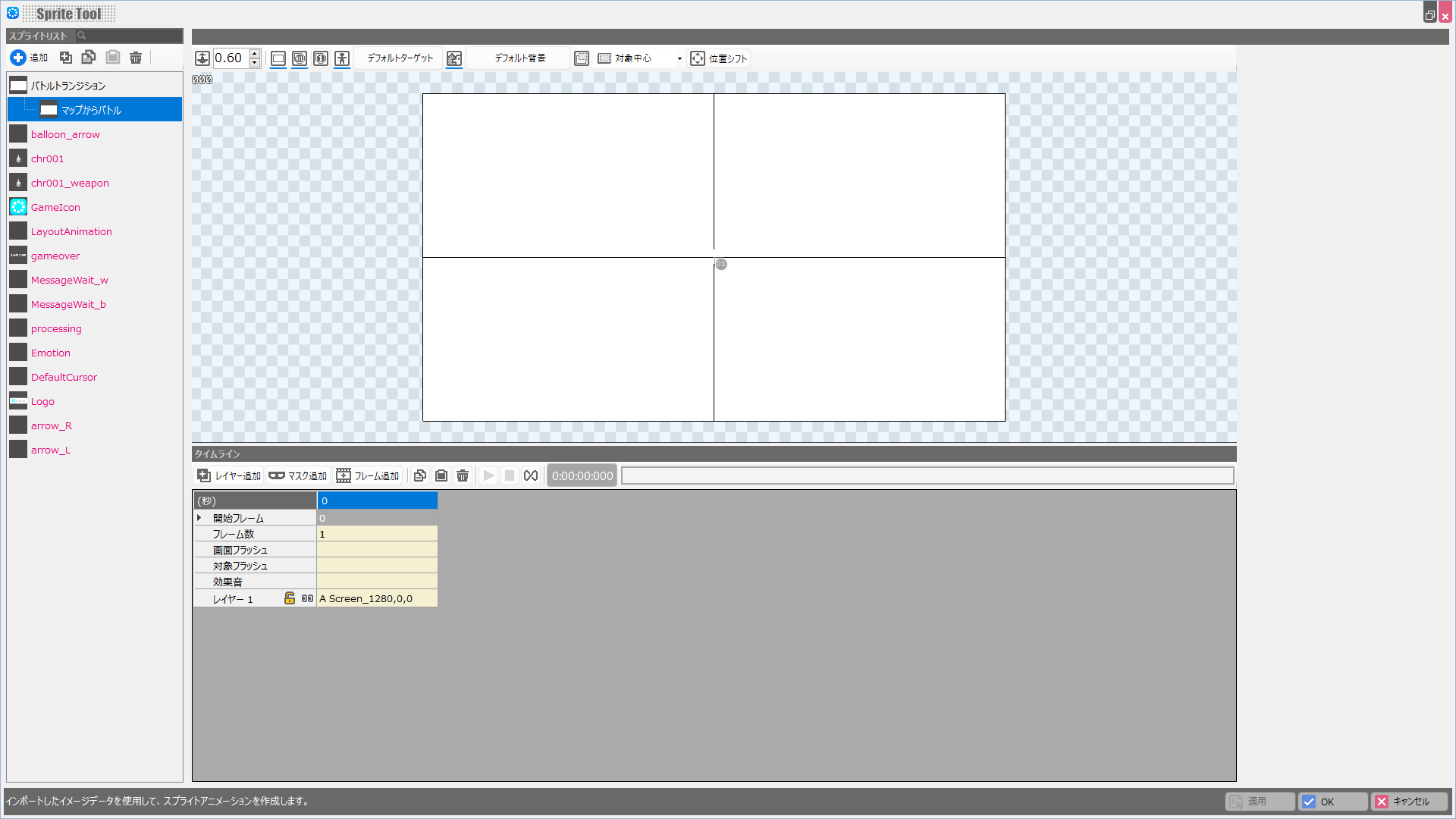Toggle the loop playback infinity icon

[531, 475]
